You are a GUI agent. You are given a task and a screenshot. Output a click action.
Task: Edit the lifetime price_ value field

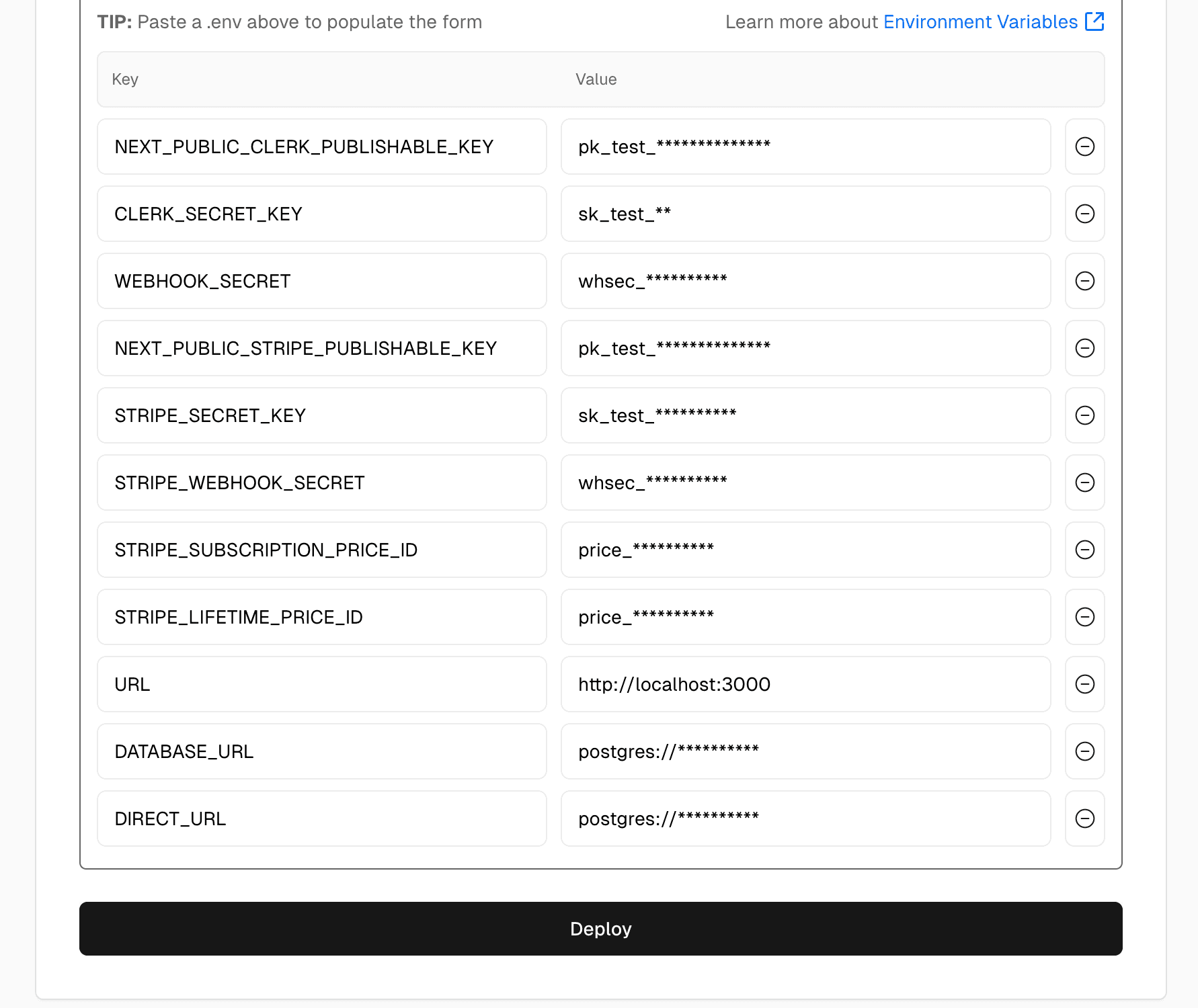tap(805, 617)
